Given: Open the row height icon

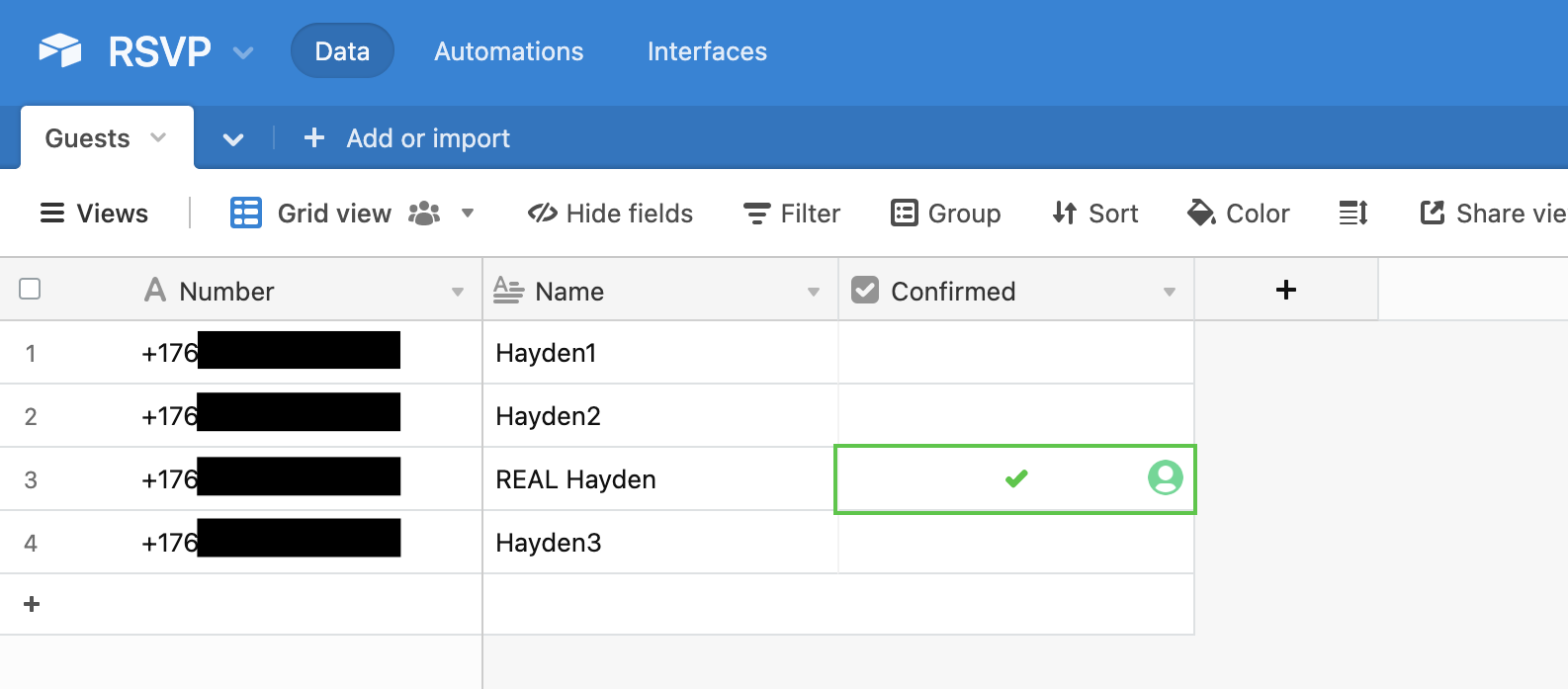Looking at the screenshot, I should 1352,214.
